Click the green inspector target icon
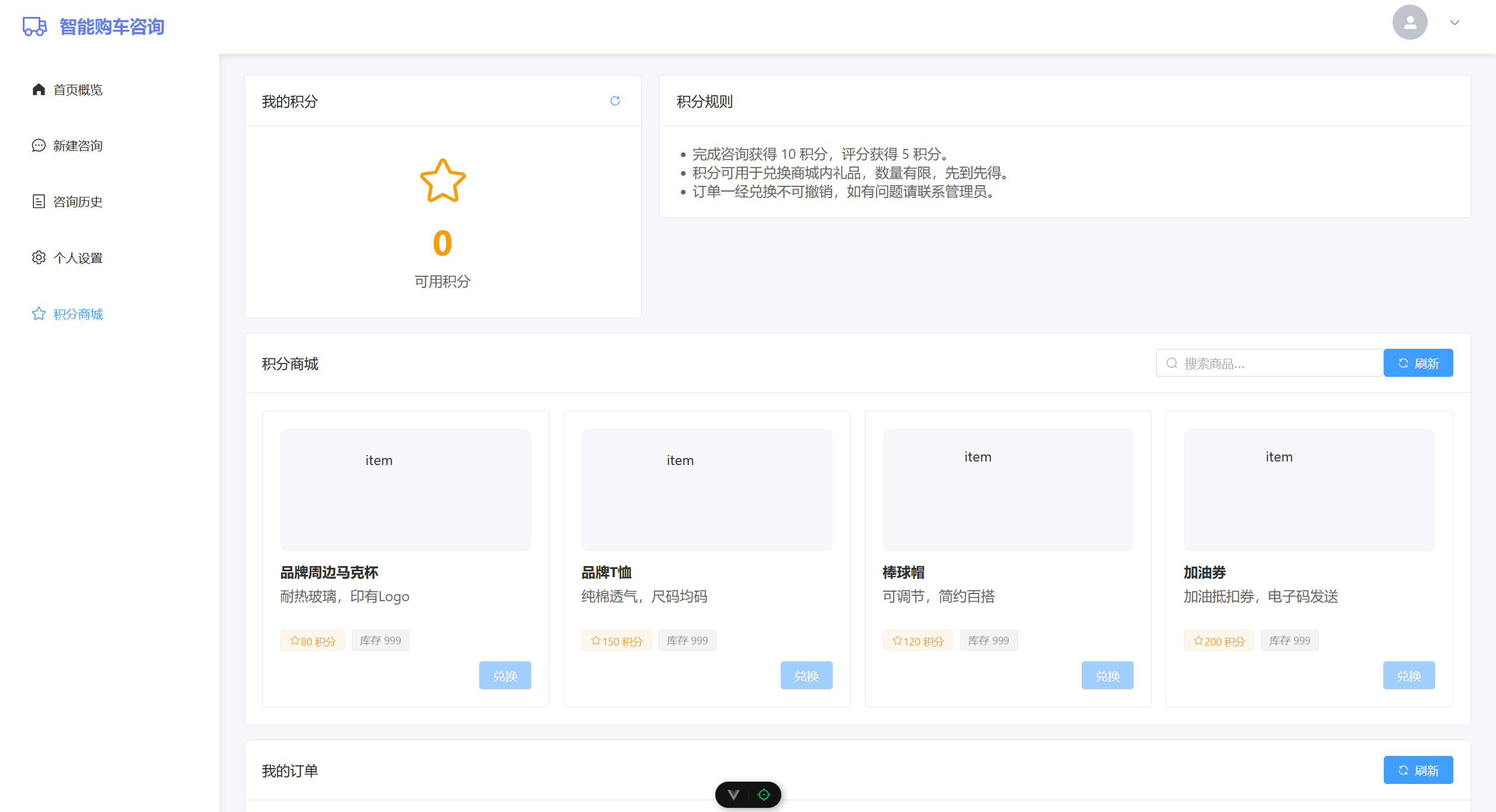 tap(764, 794)
